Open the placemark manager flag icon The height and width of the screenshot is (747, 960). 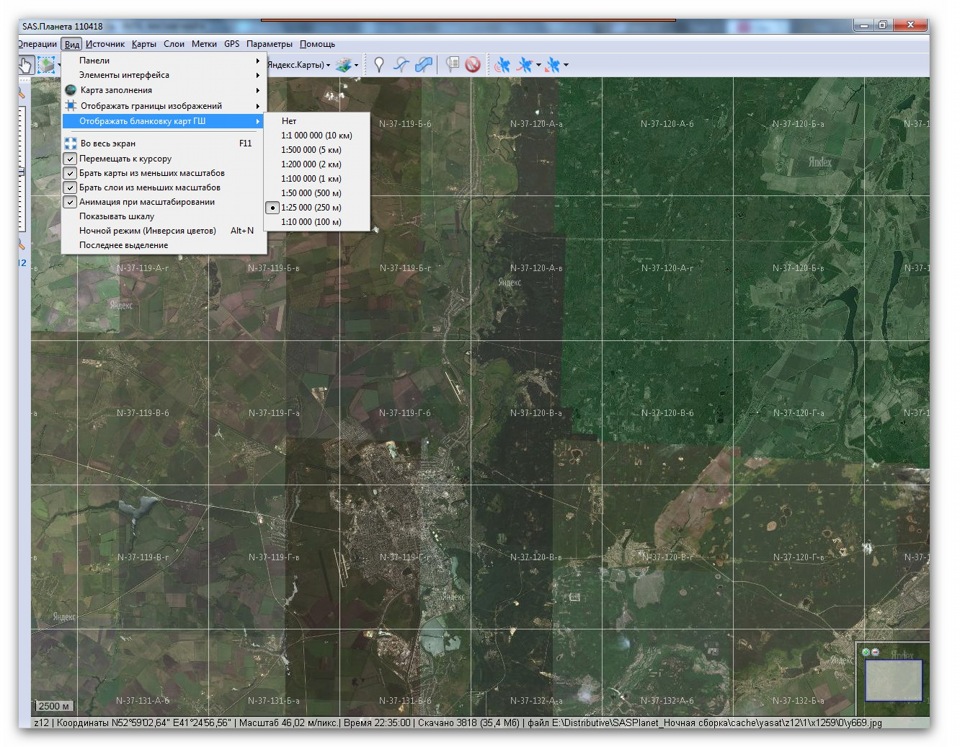pyautogui.click(x=452, y=64)
